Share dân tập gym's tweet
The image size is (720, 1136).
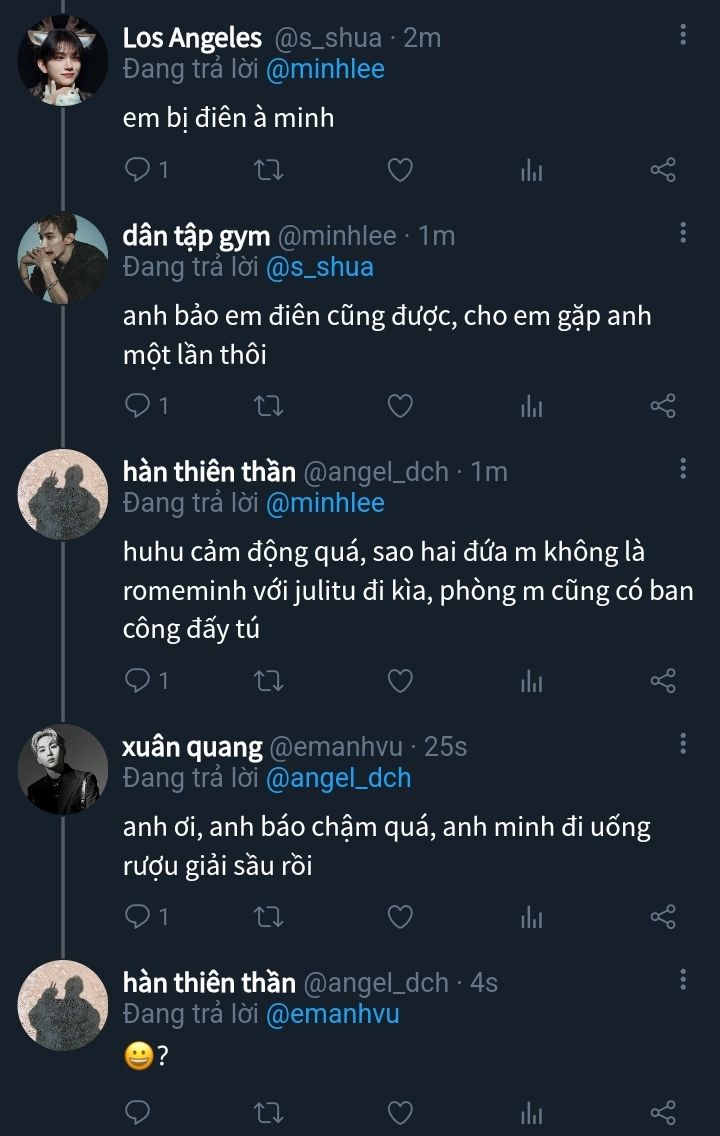[663, 406]
